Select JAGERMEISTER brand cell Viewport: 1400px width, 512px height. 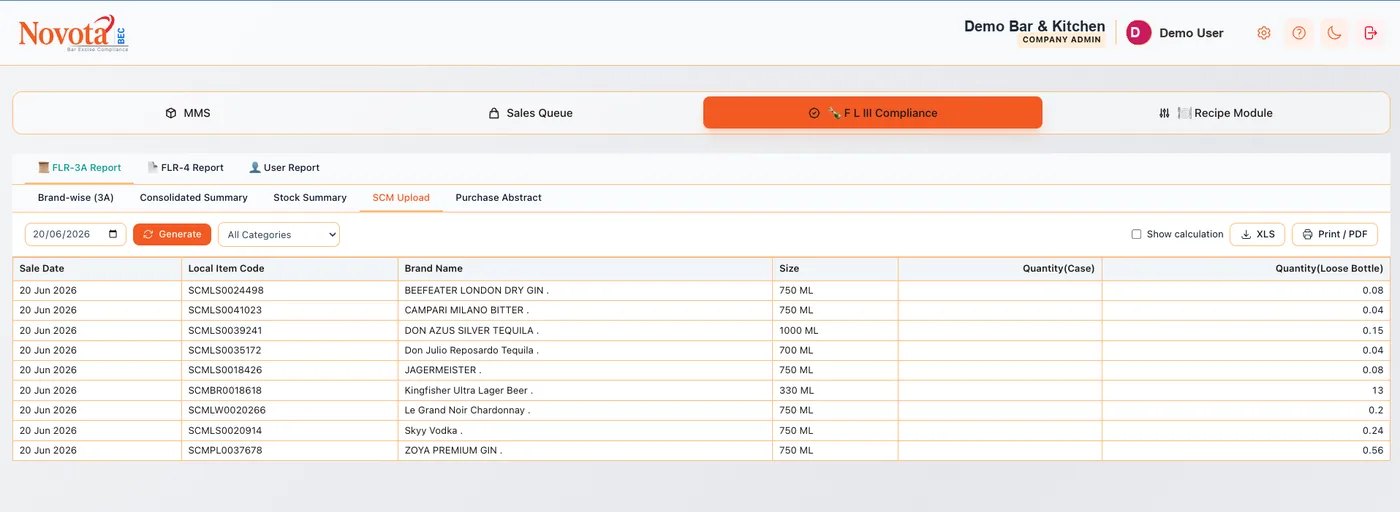586,370
